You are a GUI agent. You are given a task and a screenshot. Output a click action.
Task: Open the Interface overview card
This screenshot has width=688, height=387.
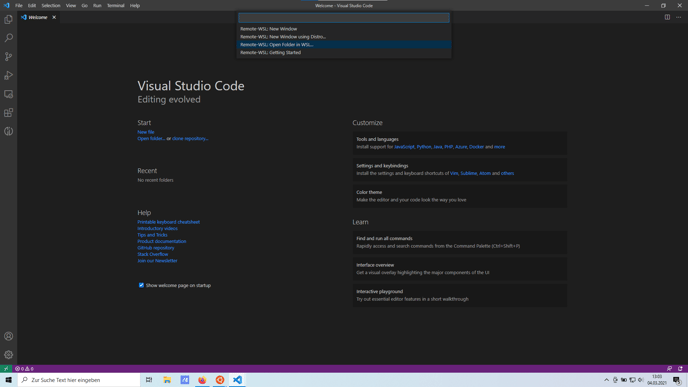coord(459,269)
